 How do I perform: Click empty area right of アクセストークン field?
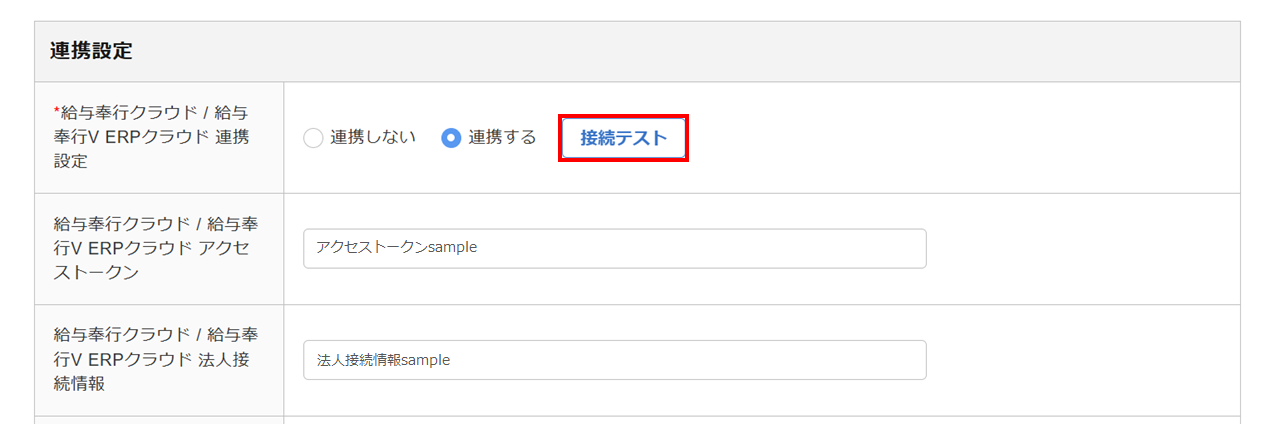[1080, 248]
